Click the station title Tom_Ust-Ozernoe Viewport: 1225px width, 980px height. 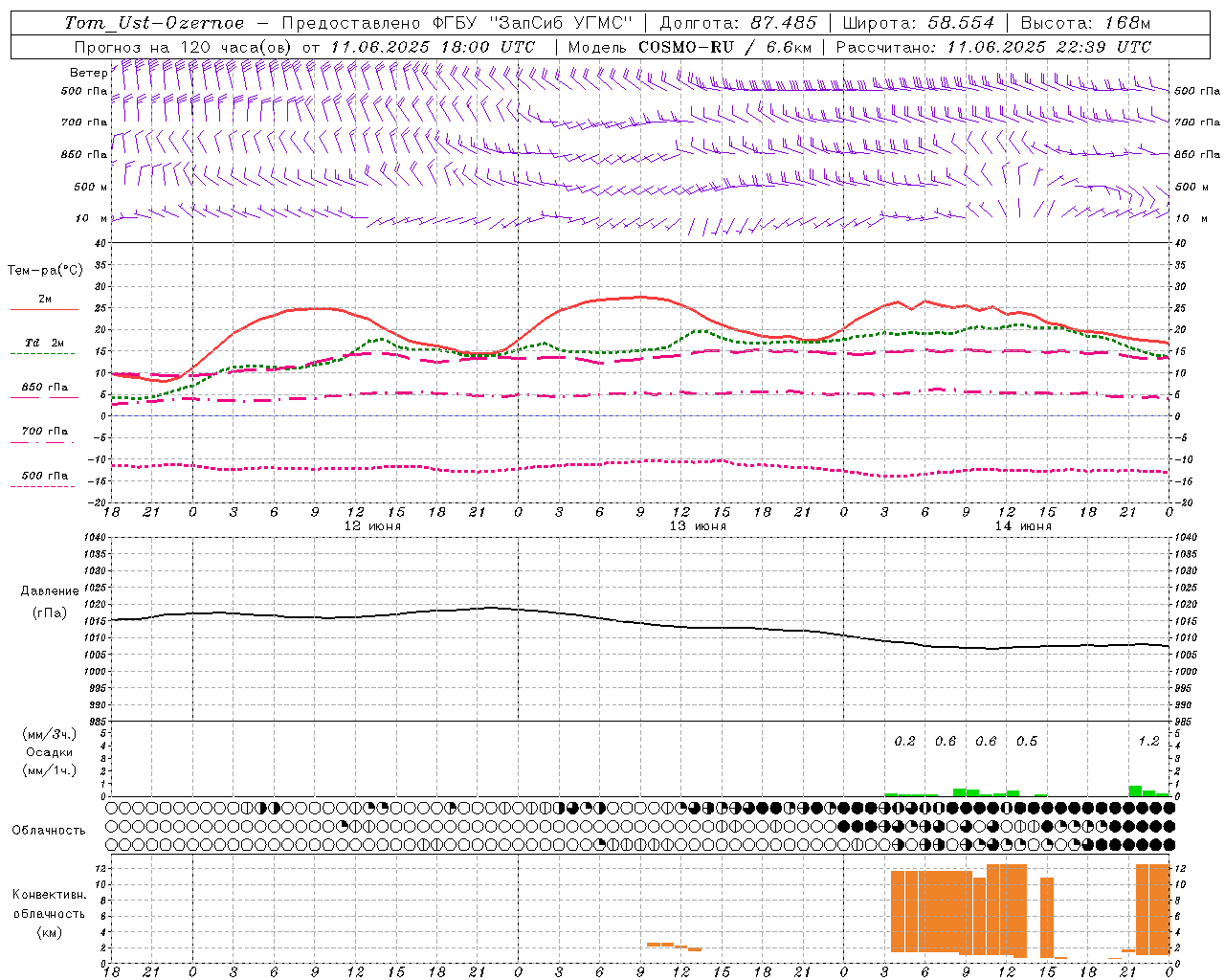pos(154,23)
